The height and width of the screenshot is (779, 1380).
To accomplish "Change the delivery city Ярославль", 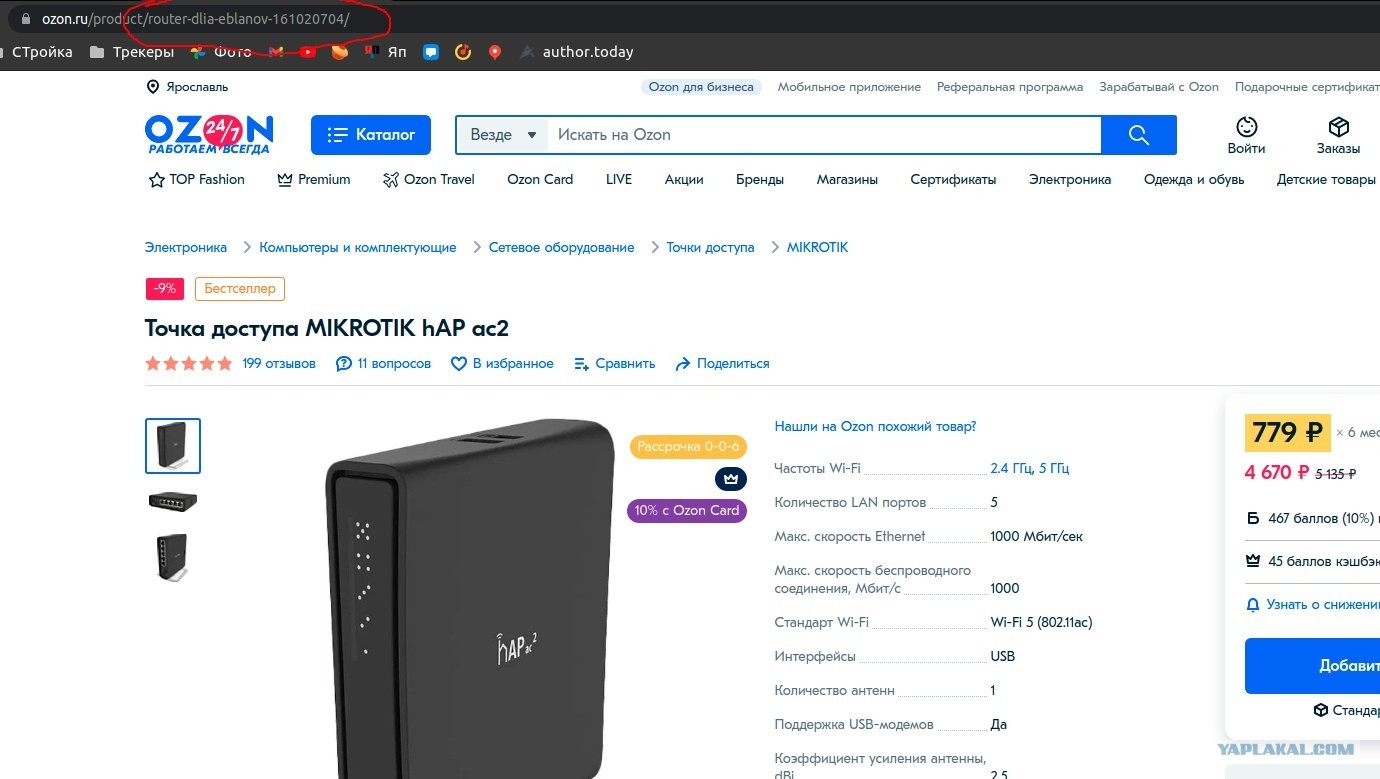I will coord(187,87).
